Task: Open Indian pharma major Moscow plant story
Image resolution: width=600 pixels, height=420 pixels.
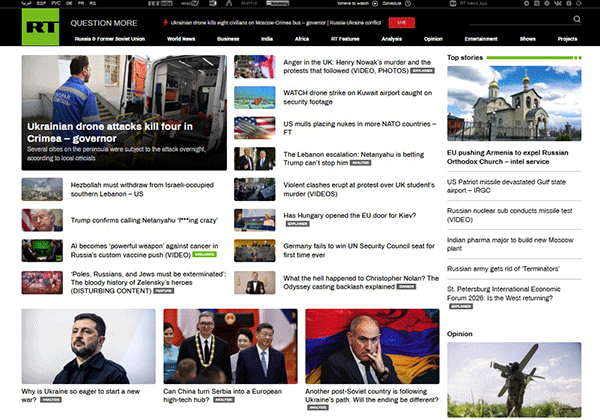Action: [510, 244]
